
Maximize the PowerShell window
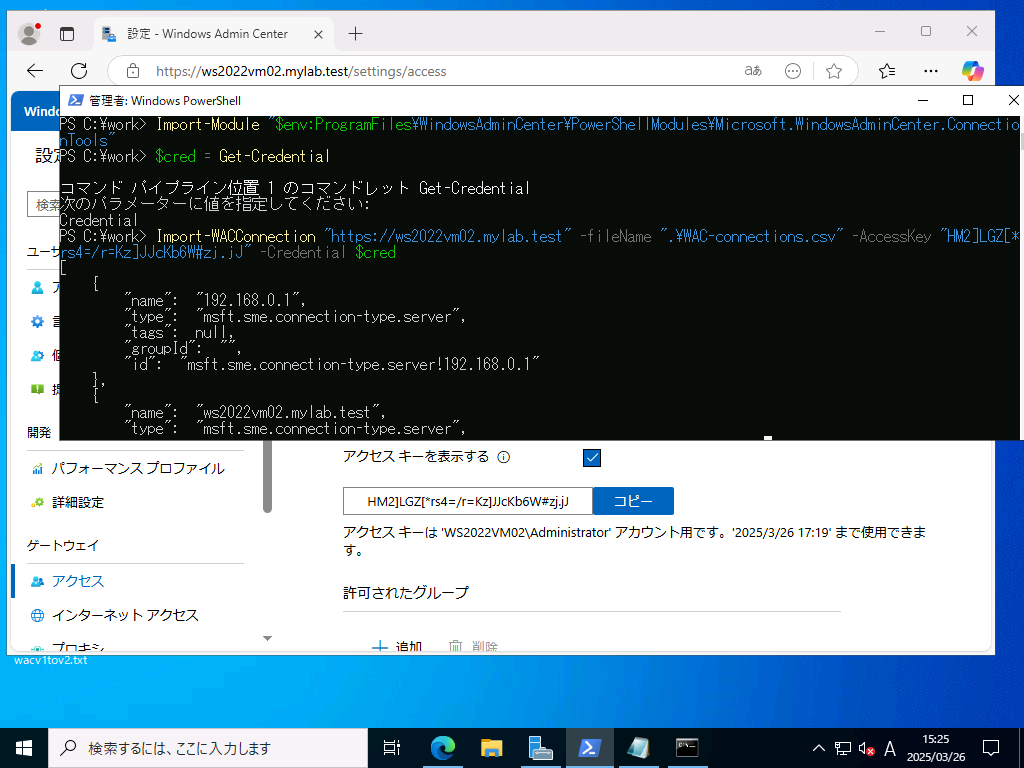(968, 100)
